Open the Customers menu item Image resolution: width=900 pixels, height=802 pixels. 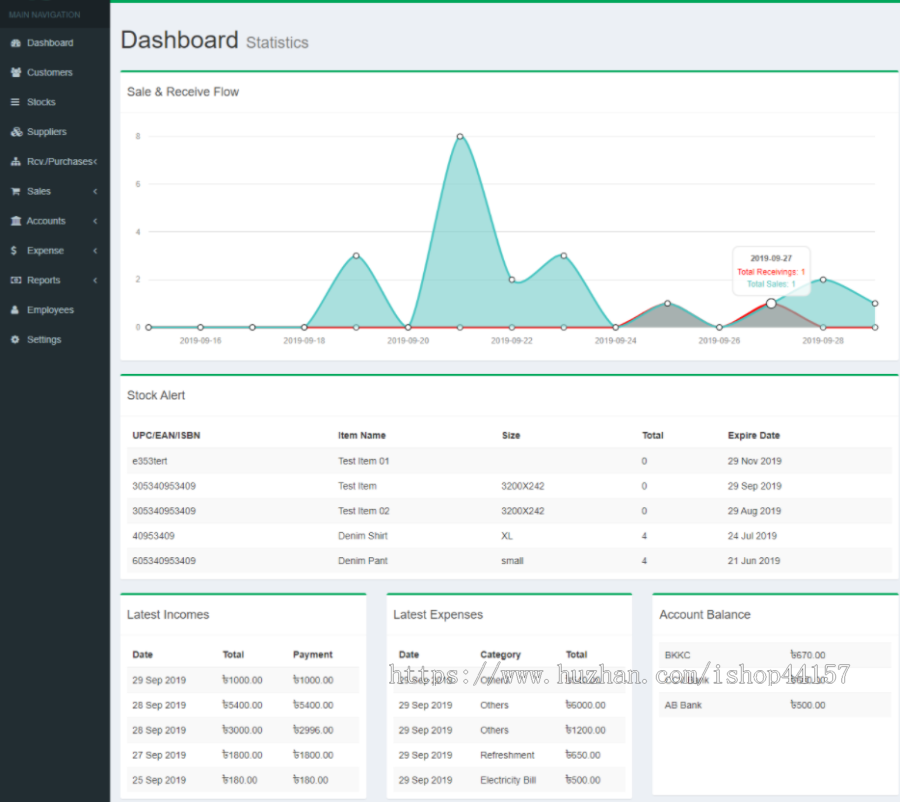coord(55,72)
